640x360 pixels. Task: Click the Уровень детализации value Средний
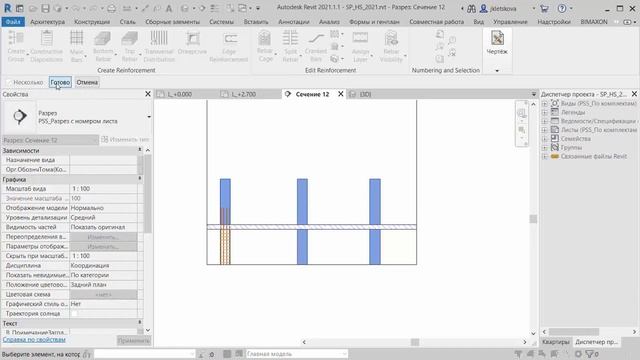pos(104,218)
